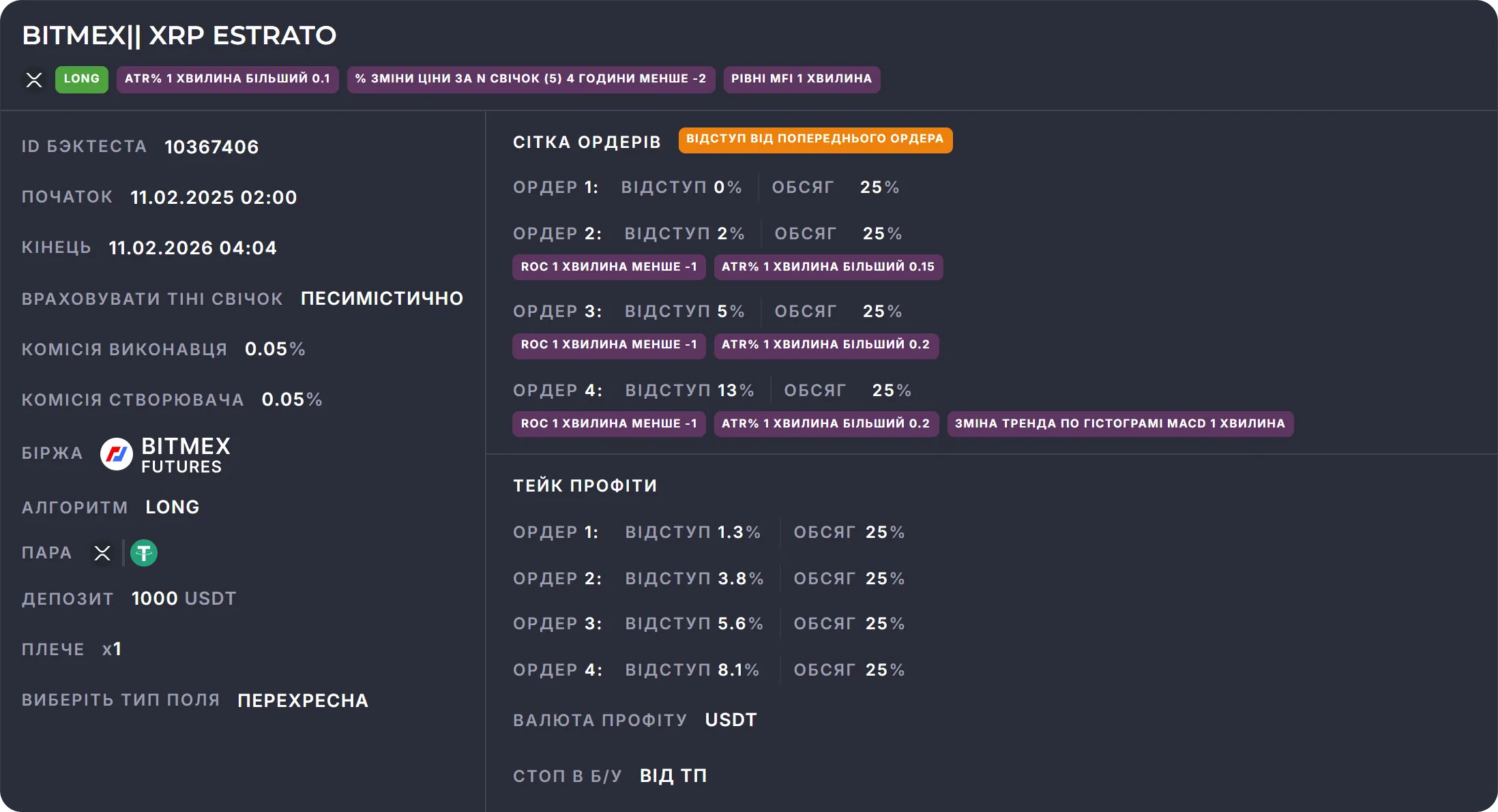Click the ВІД ТП breakeven stop option
1498x812 pixels.
click(673, 775)
